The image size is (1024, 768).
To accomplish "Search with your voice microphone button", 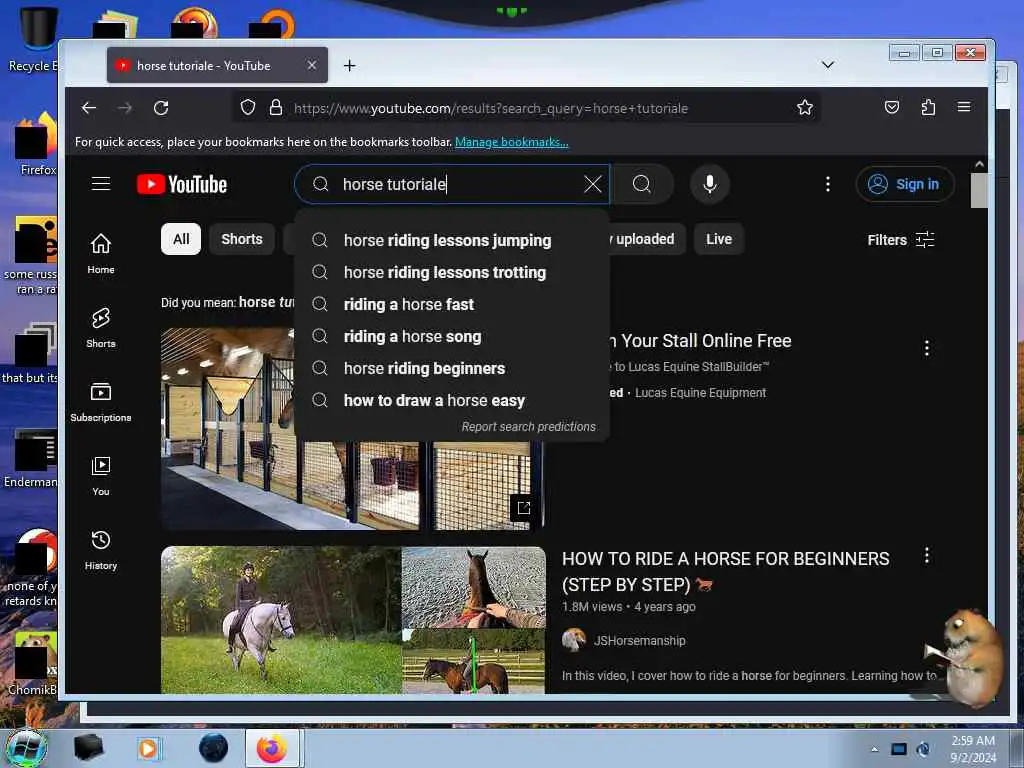I will tap(710, 184).
